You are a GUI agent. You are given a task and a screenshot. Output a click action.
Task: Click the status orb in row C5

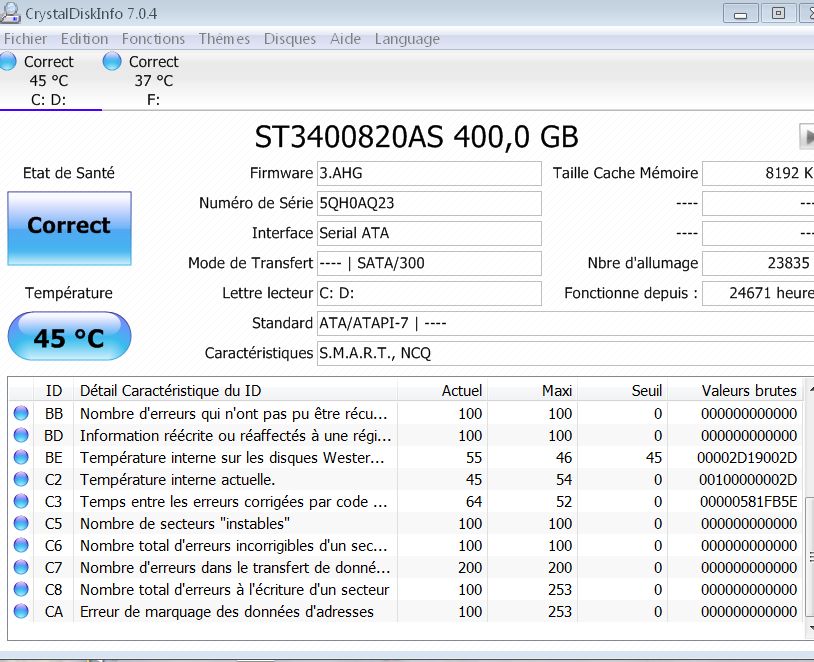tap(21, 523)
